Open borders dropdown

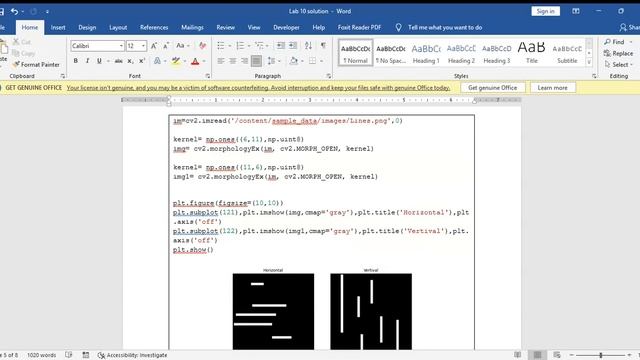(x=322, y=61)
